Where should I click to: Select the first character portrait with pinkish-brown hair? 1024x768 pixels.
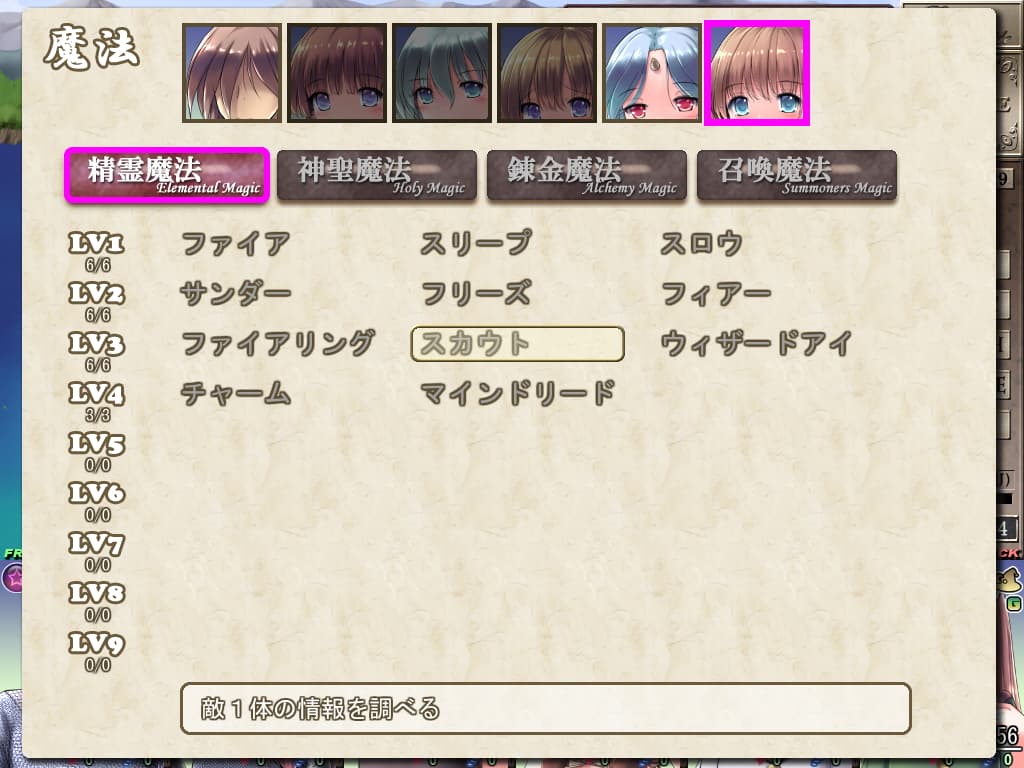coord(232,73)
